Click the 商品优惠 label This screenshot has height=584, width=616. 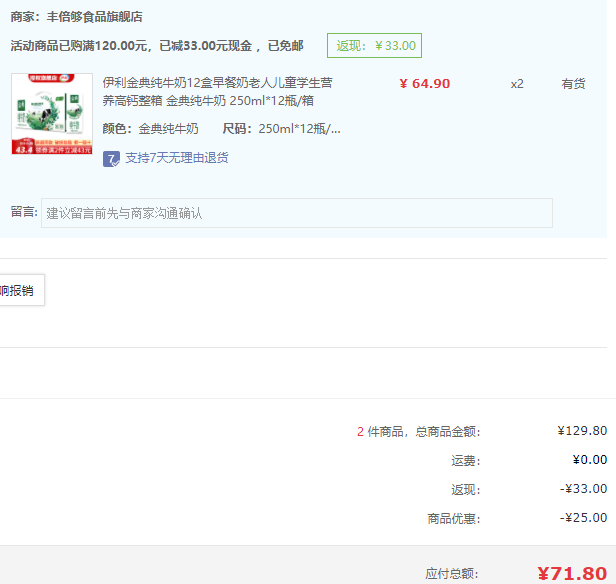point(454,518)
